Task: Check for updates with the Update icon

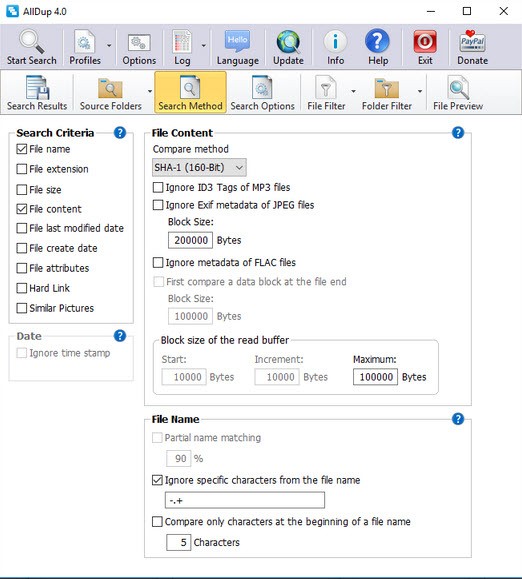Action: coord(288,42)
